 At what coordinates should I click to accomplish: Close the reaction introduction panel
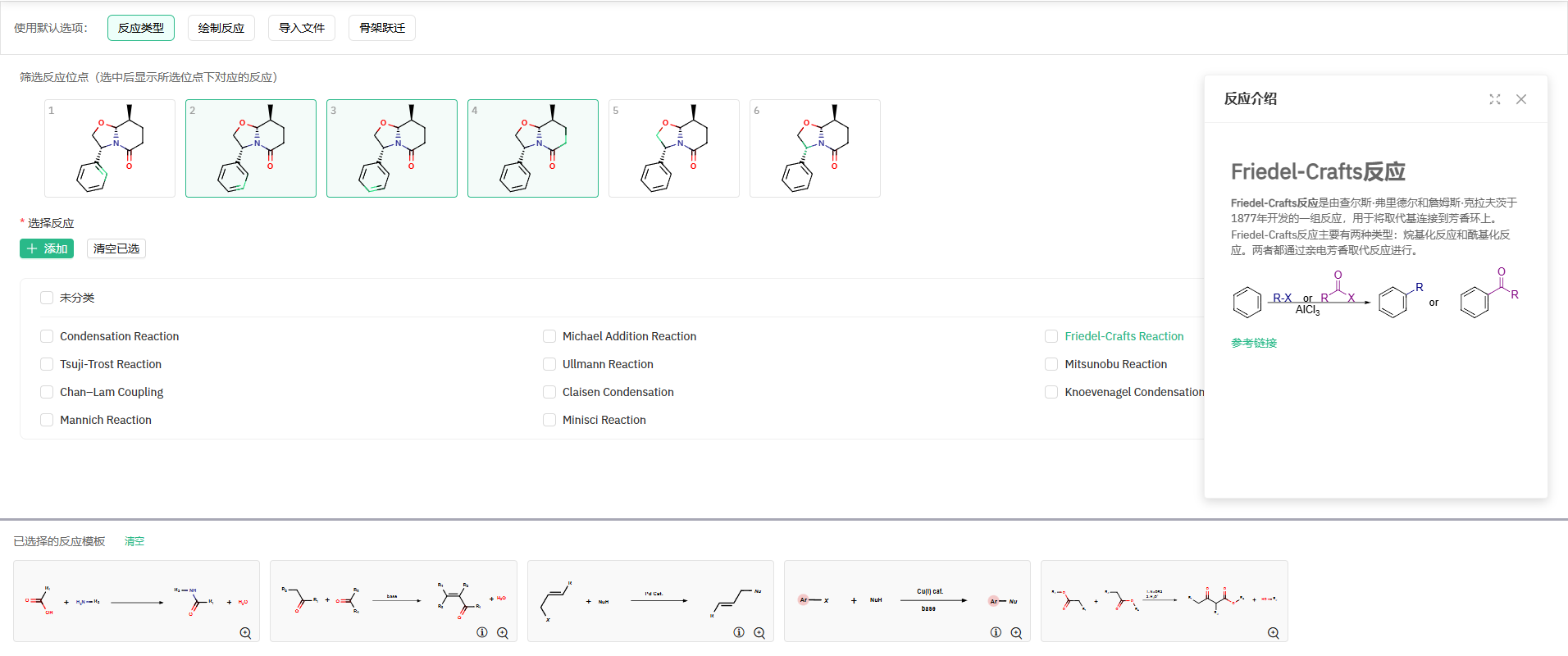point(1521,99)
